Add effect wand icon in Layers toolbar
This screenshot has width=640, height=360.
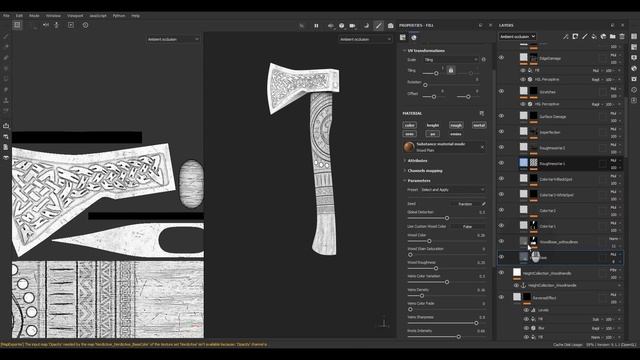pos(566,37)
